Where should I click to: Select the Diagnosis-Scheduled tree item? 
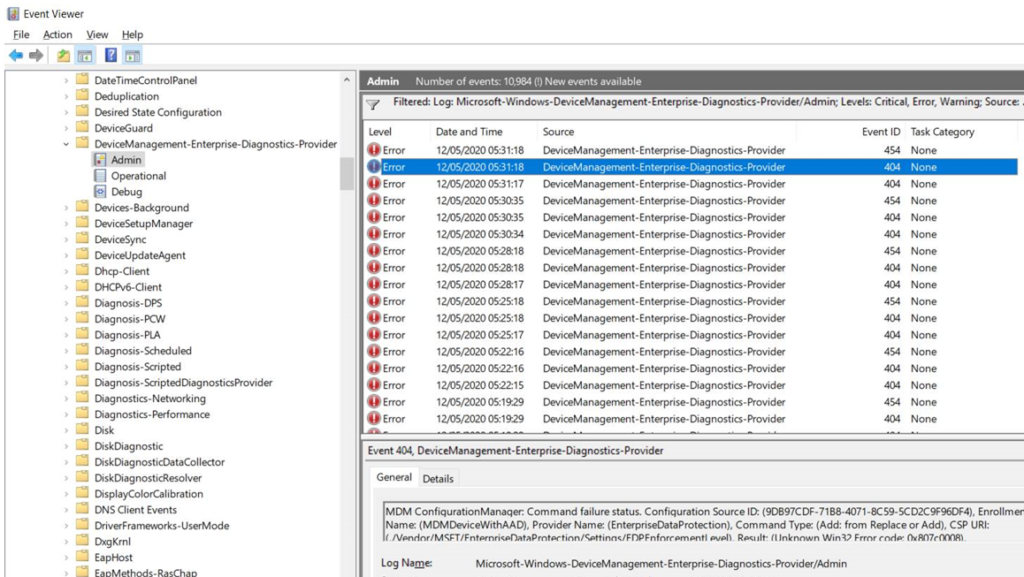click(143, 351)
